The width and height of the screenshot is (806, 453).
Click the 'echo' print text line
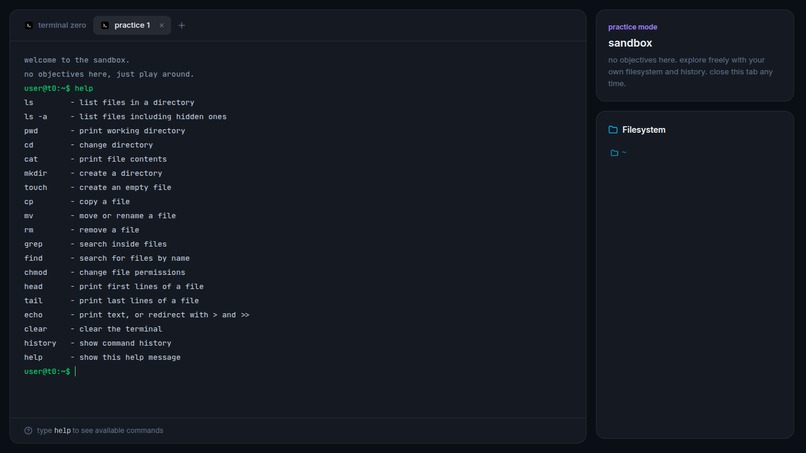pyautogui.click(x=137, y=315)
